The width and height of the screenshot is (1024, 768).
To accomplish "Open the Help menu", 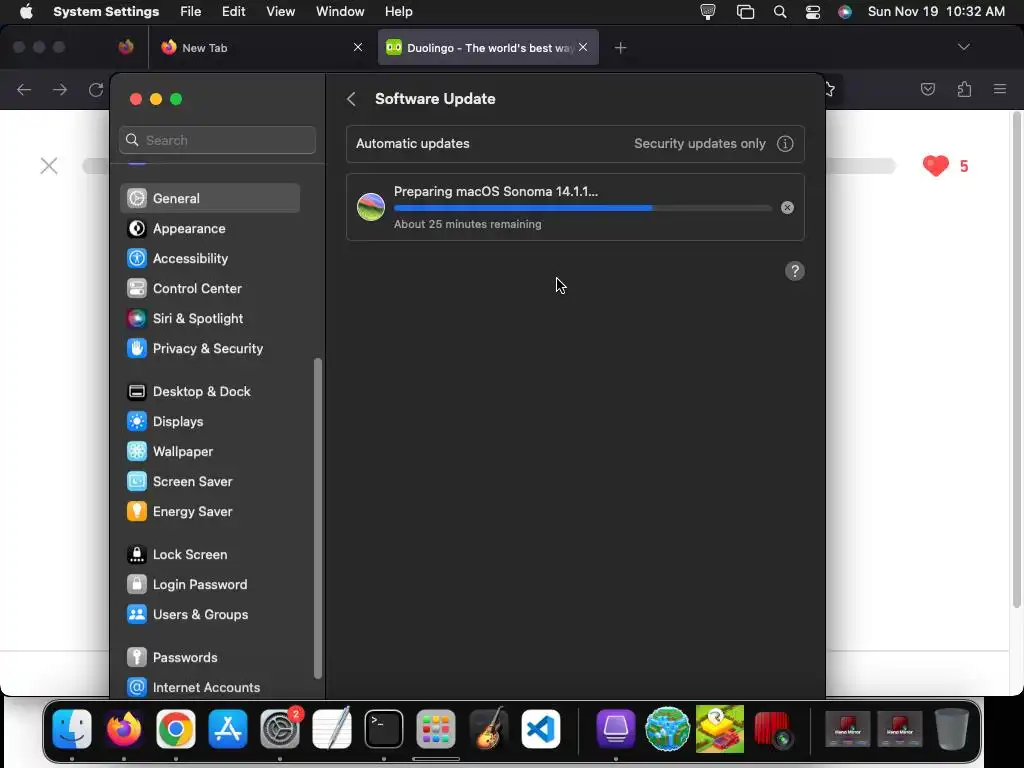I will point(398,12).
